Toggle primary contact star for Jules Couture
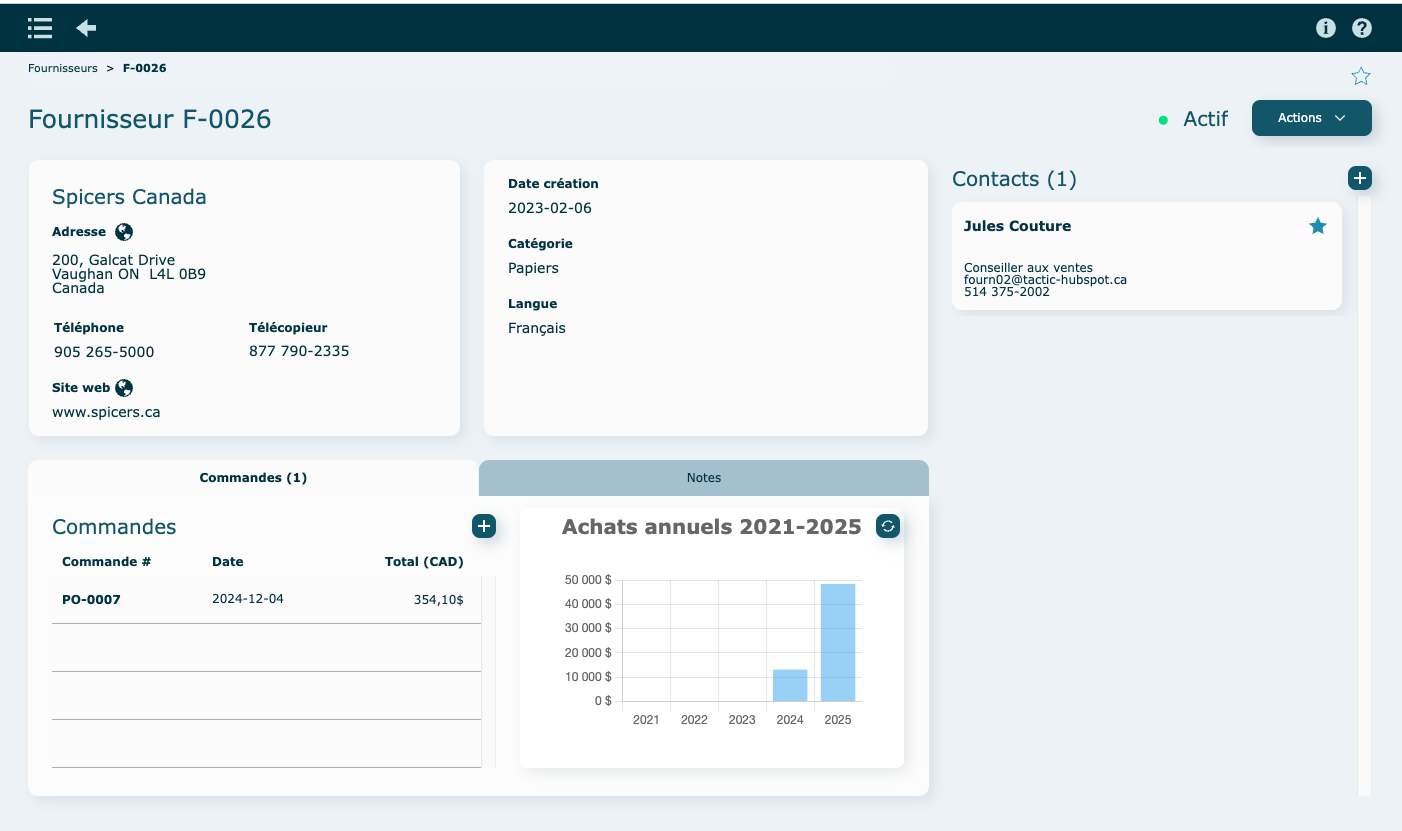The width and height of the screenshot is (1402, 831). pos(1318,227)
